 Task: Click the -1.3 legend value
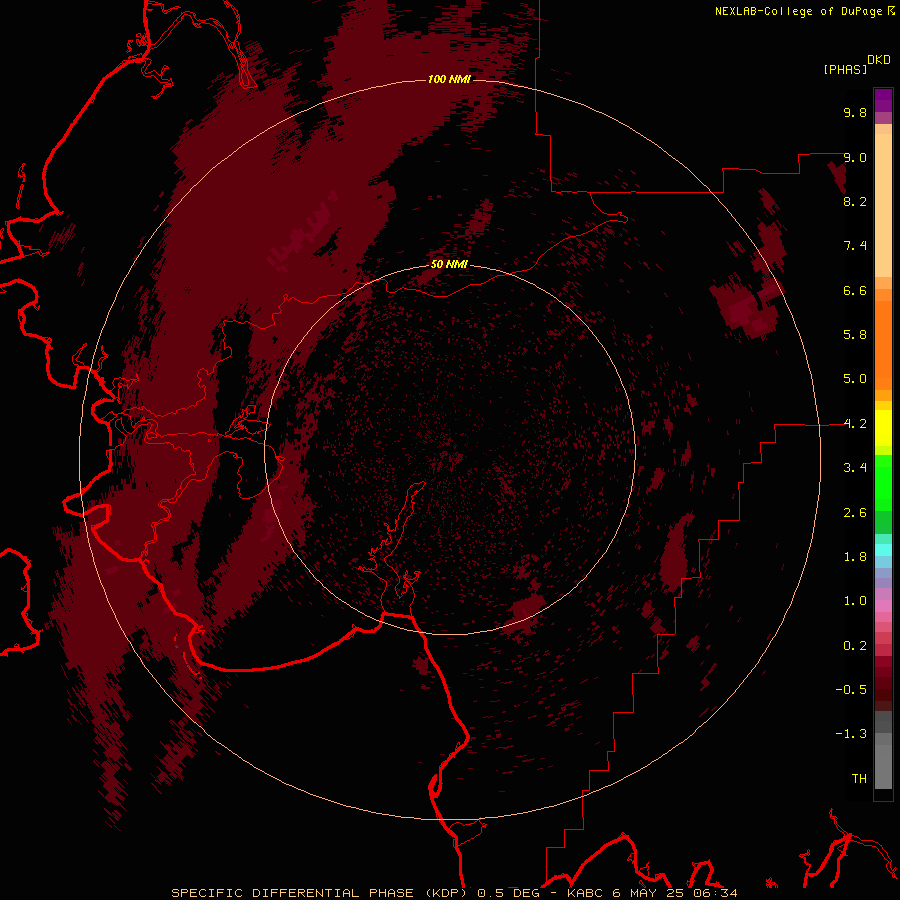tap(851, 734)
